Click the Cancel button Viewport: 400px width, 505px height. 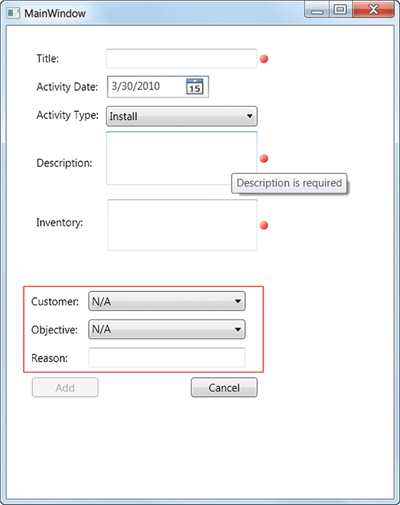tap(224, 387)
